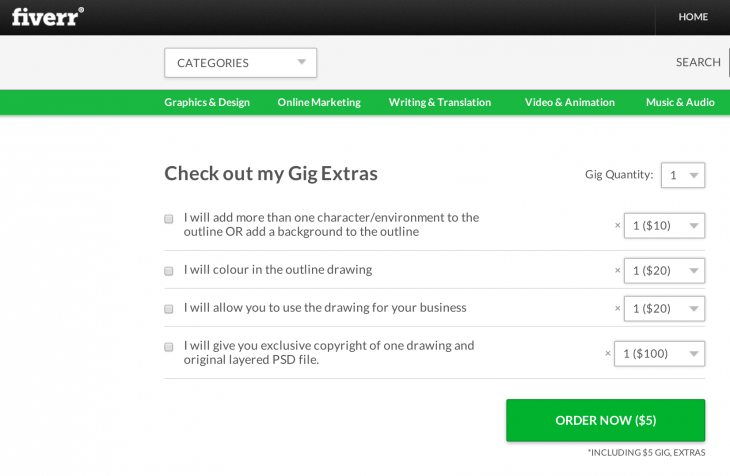
Task: Open Music & Audio category
Action: click(680, 102)
